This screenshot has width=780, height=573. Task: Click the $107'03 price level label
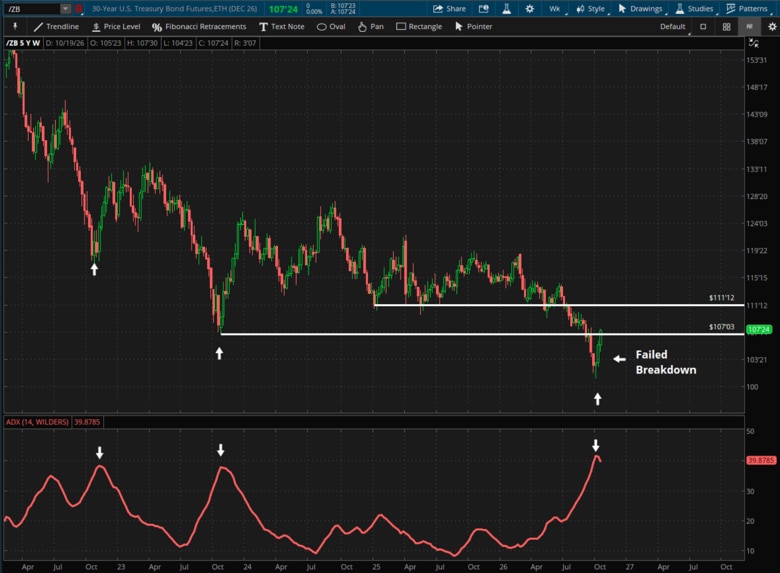point(721,327)
